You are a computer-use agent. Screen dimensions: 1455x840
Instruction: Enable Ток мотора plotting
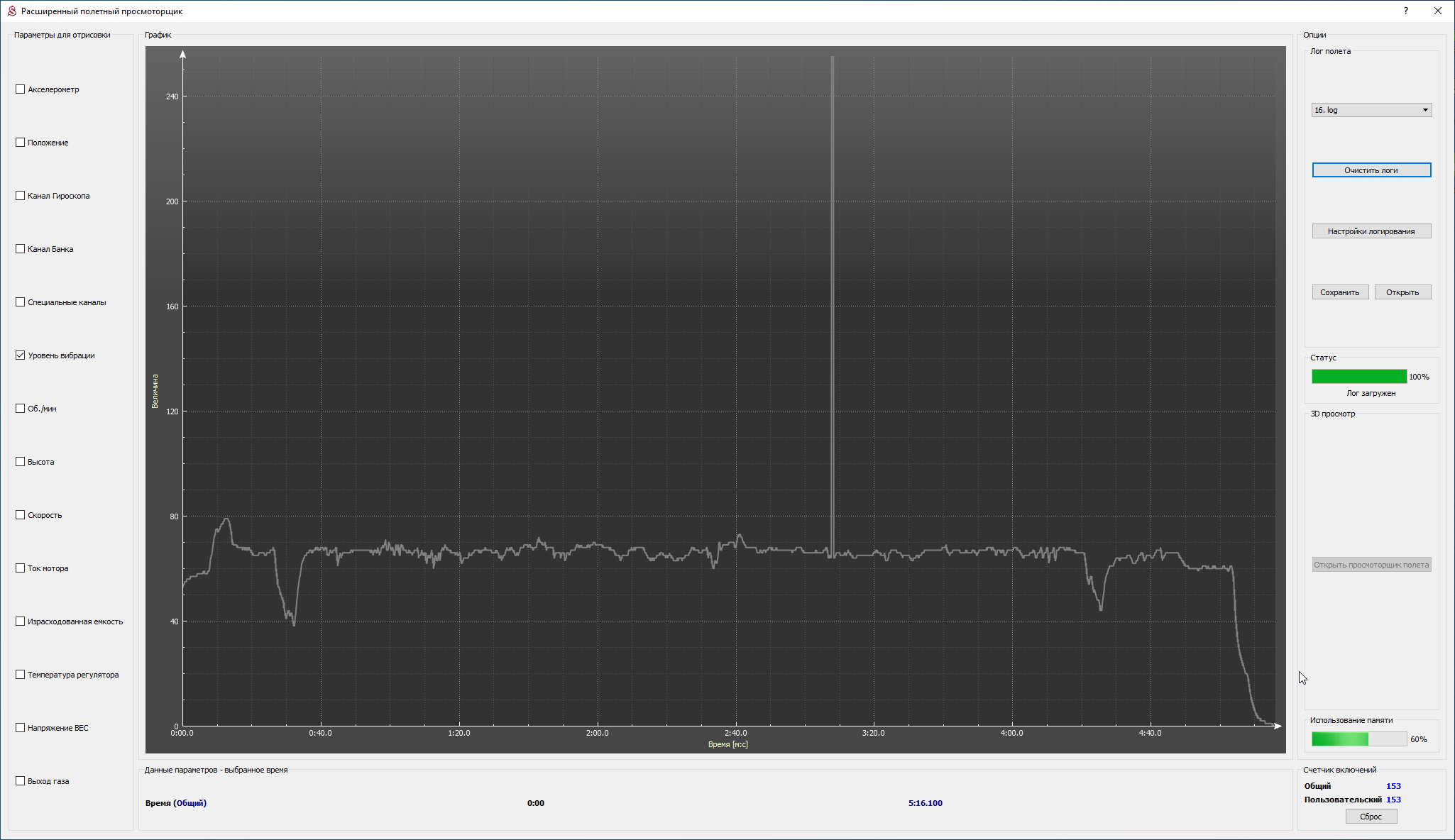tap(21, 568)
